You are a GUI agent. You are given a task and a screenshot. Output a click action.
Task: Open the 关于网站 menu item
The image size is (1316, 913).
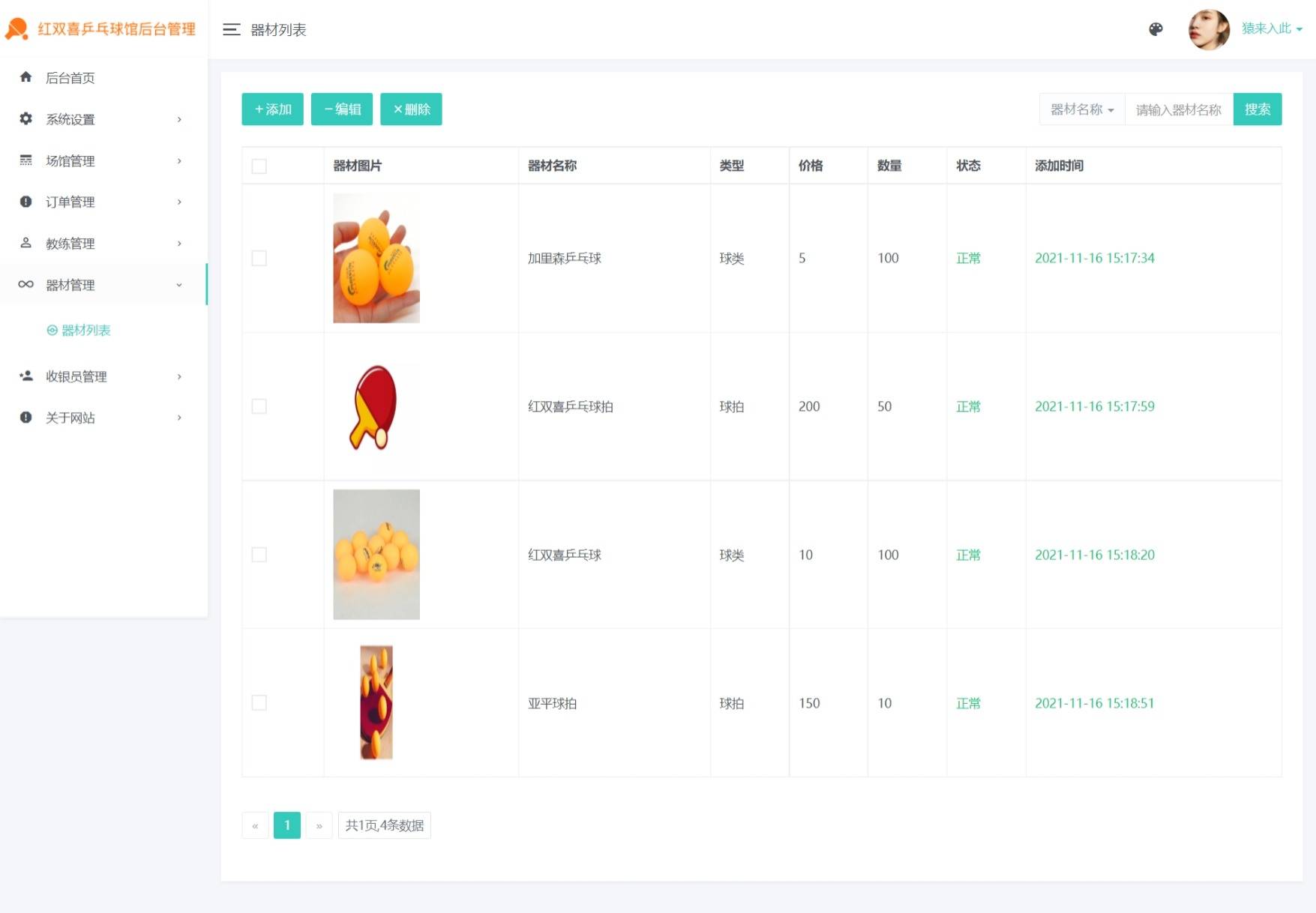70,418
